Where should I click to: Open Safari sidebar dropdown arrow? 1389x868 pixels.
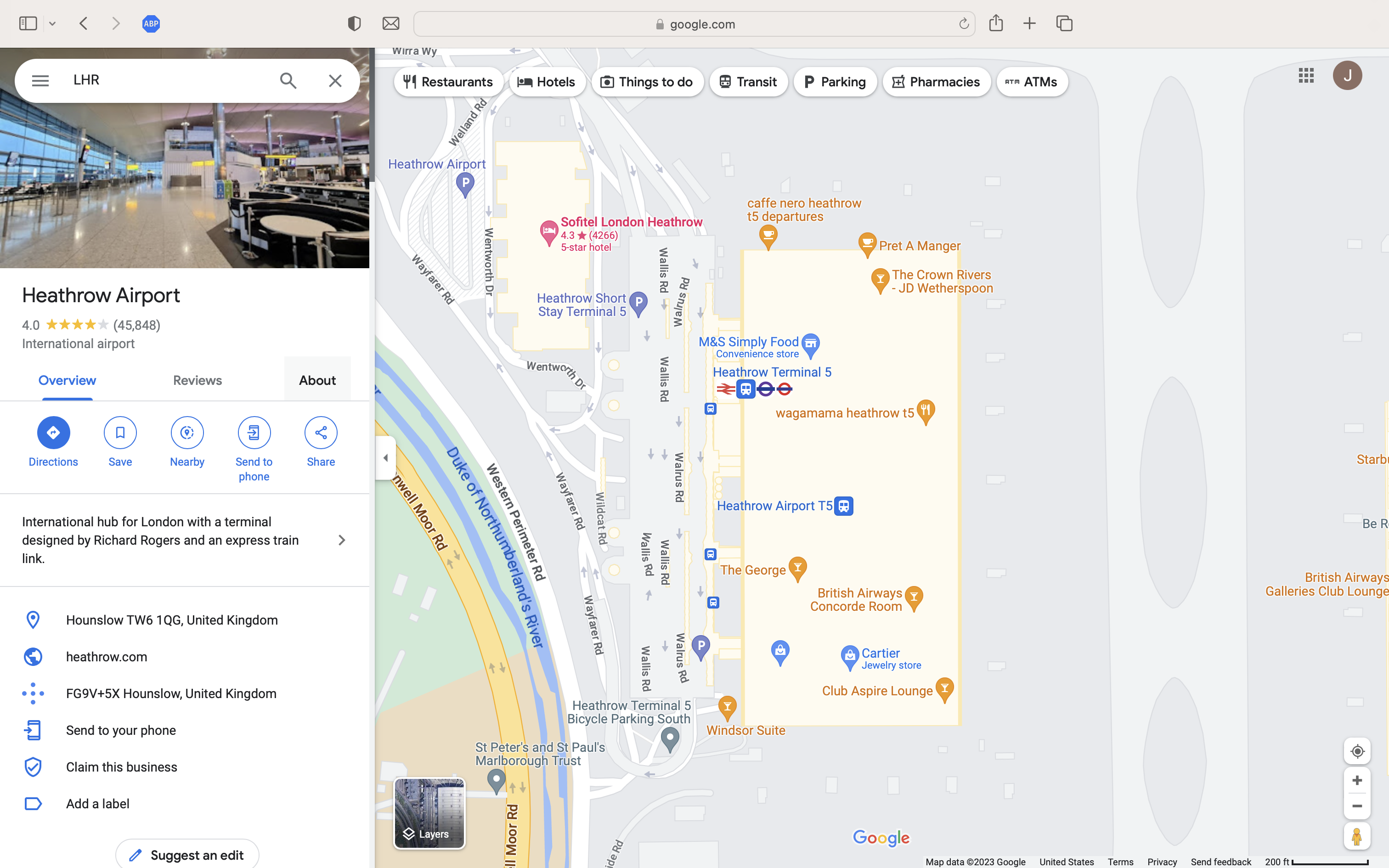pyautogui.click(x=52, y=23)
